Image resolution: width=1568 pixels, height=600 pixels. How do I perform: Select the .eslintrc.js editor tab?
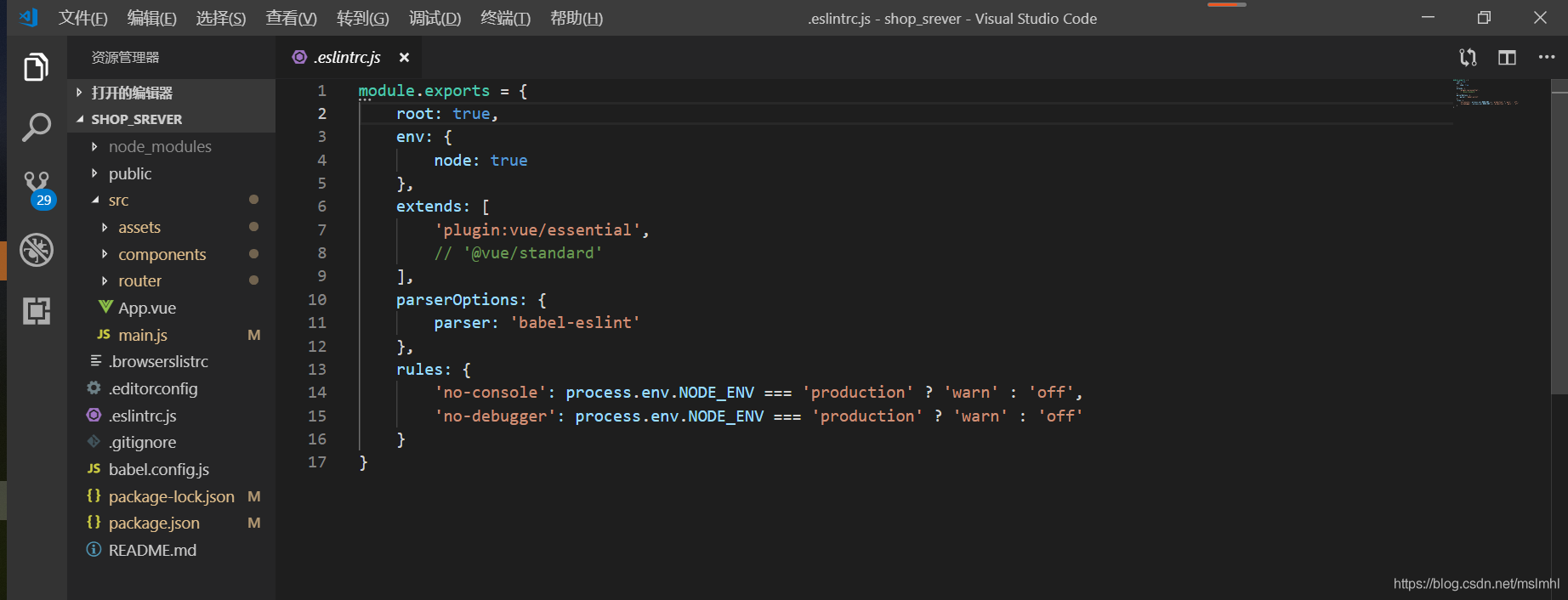348,57
